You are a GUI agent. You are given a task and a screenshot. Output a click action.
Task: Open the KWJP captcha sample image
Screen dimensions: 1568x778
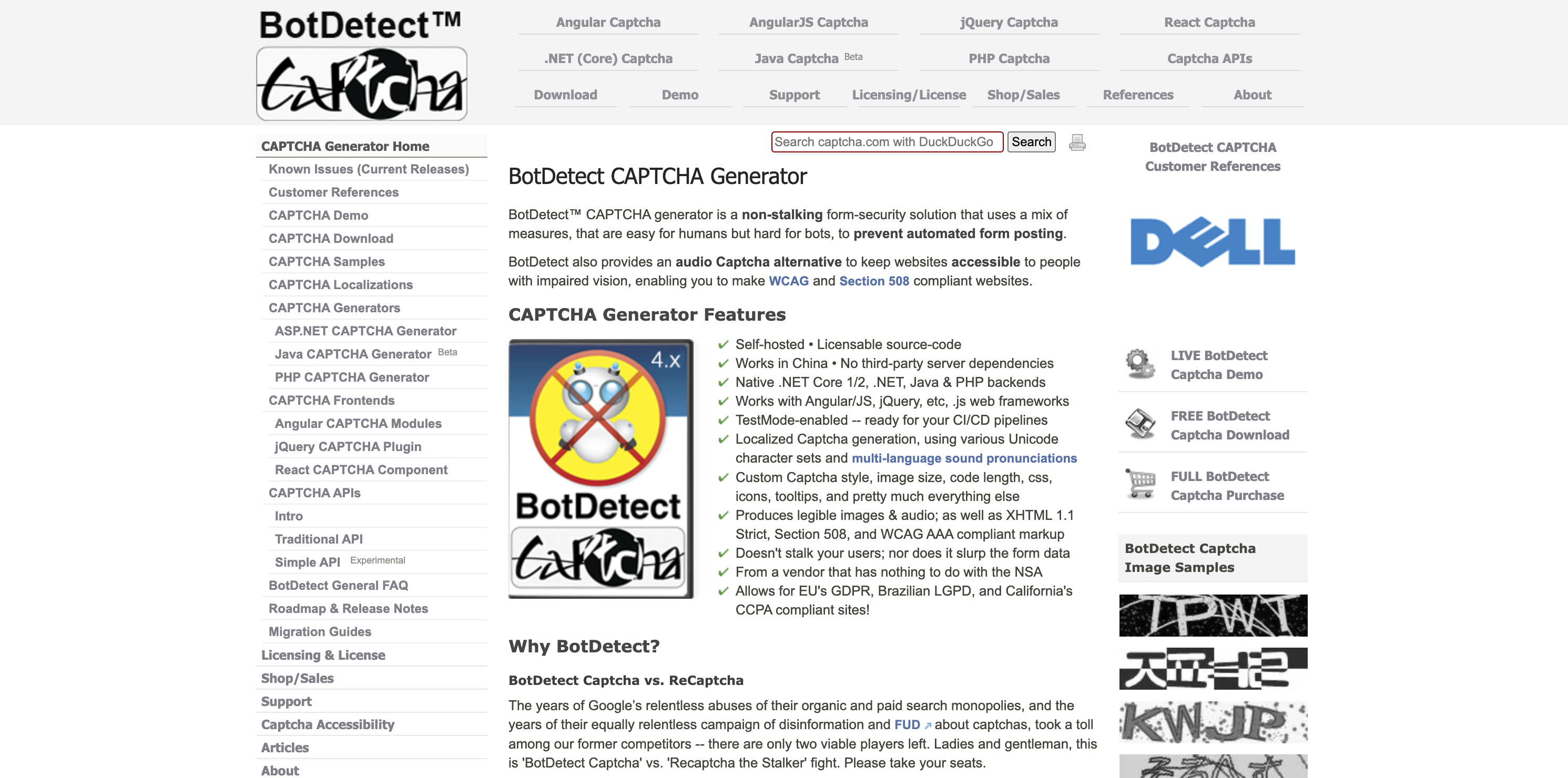point(1213,721)
